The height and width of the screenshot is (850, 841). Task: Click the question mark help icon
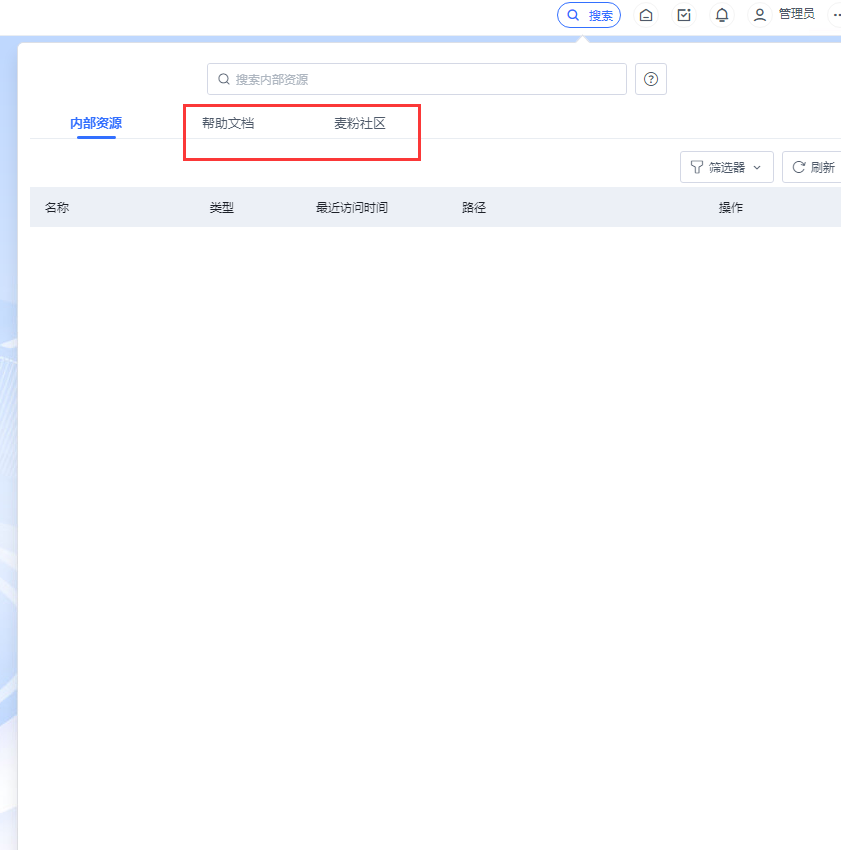[x=651, y=79]
